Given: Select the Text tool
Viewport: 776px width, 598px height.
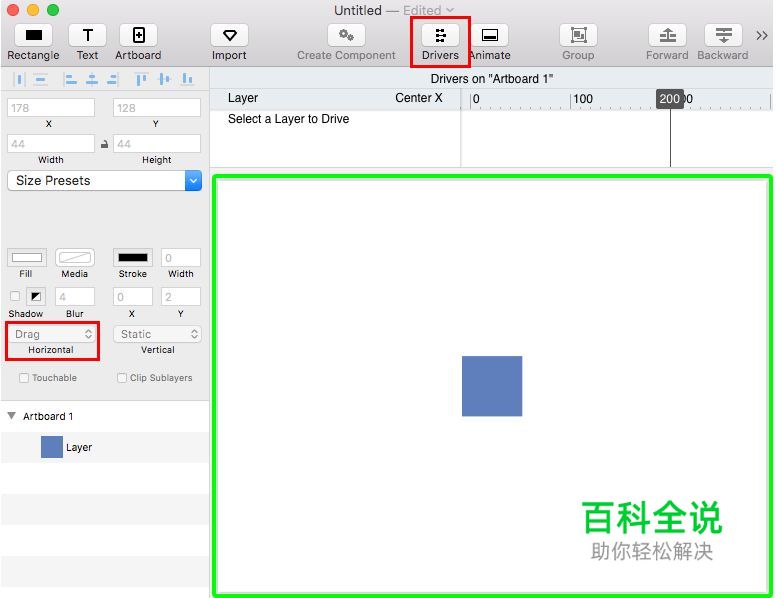Looking at the screenshot, I should click(87, 36).
